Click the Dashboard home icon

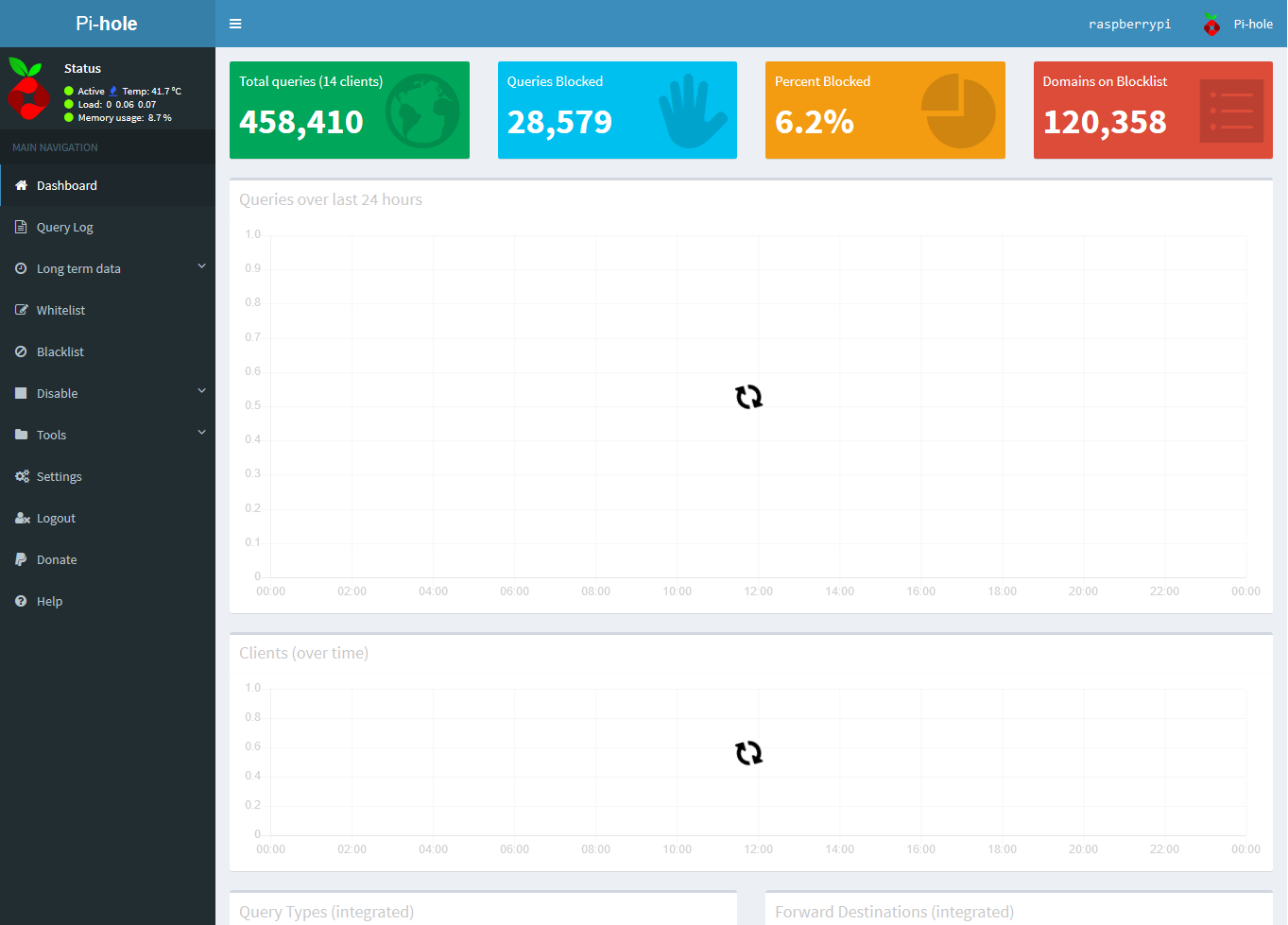(21, 185)
